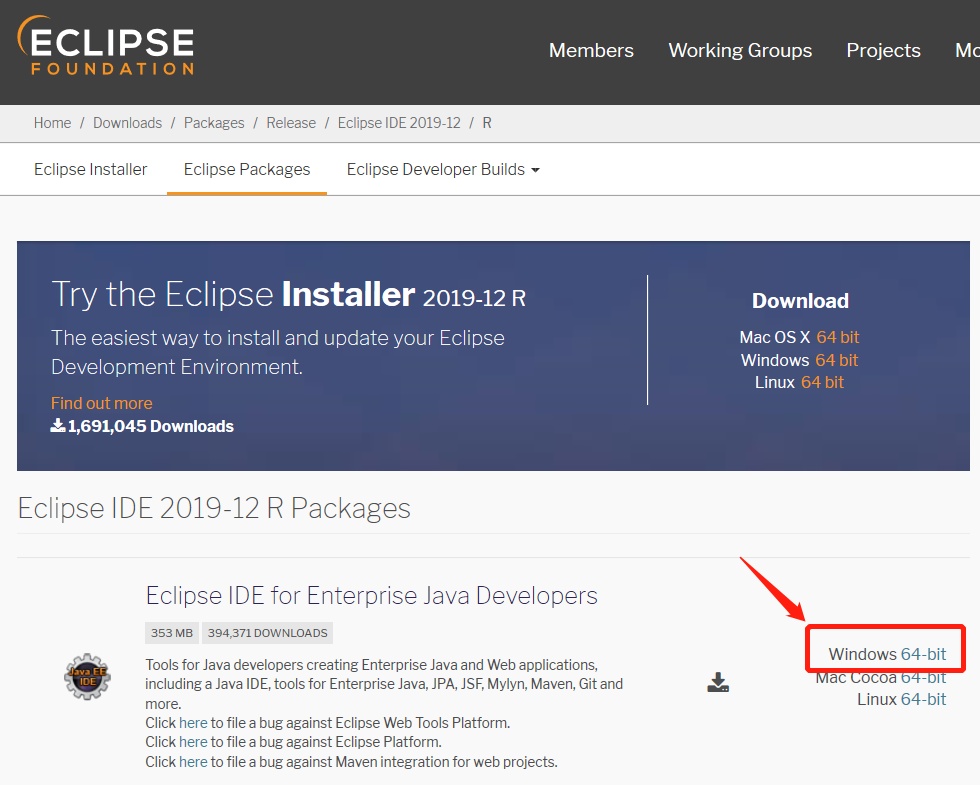Screen dimensions: 980x785
Task: Select the Eclipse Packages tab
Action: (x=247, y=169)
